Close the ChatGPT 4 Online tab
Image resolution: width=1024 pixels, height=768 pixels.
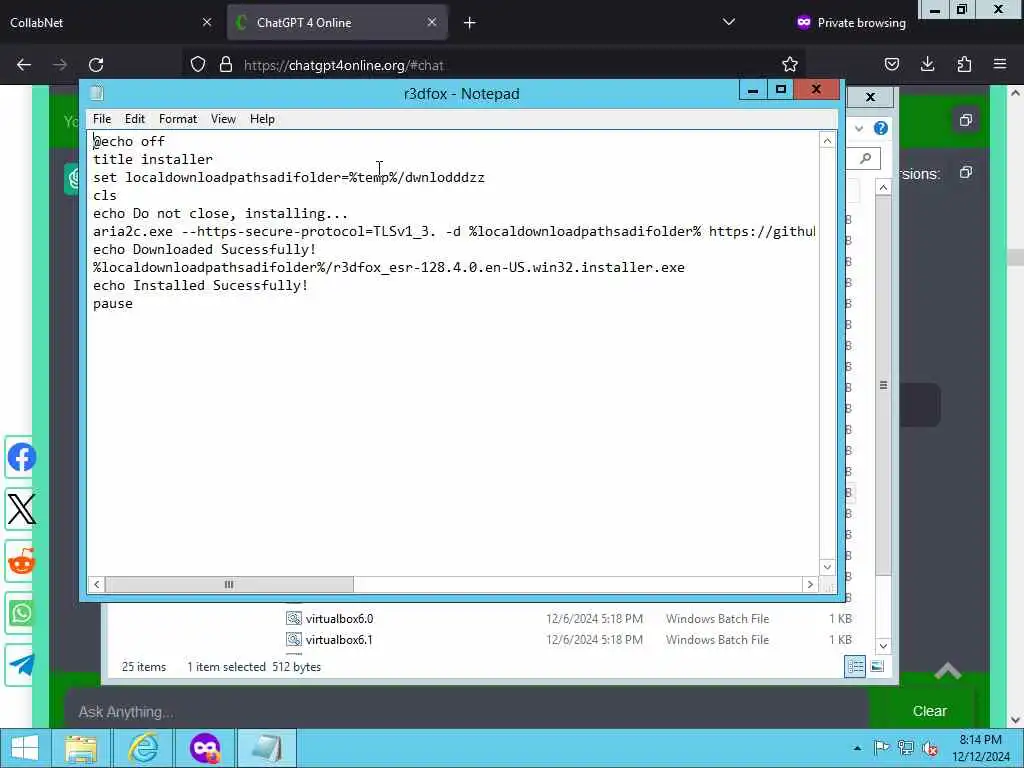pyautogui.click(x=432, y=22)
